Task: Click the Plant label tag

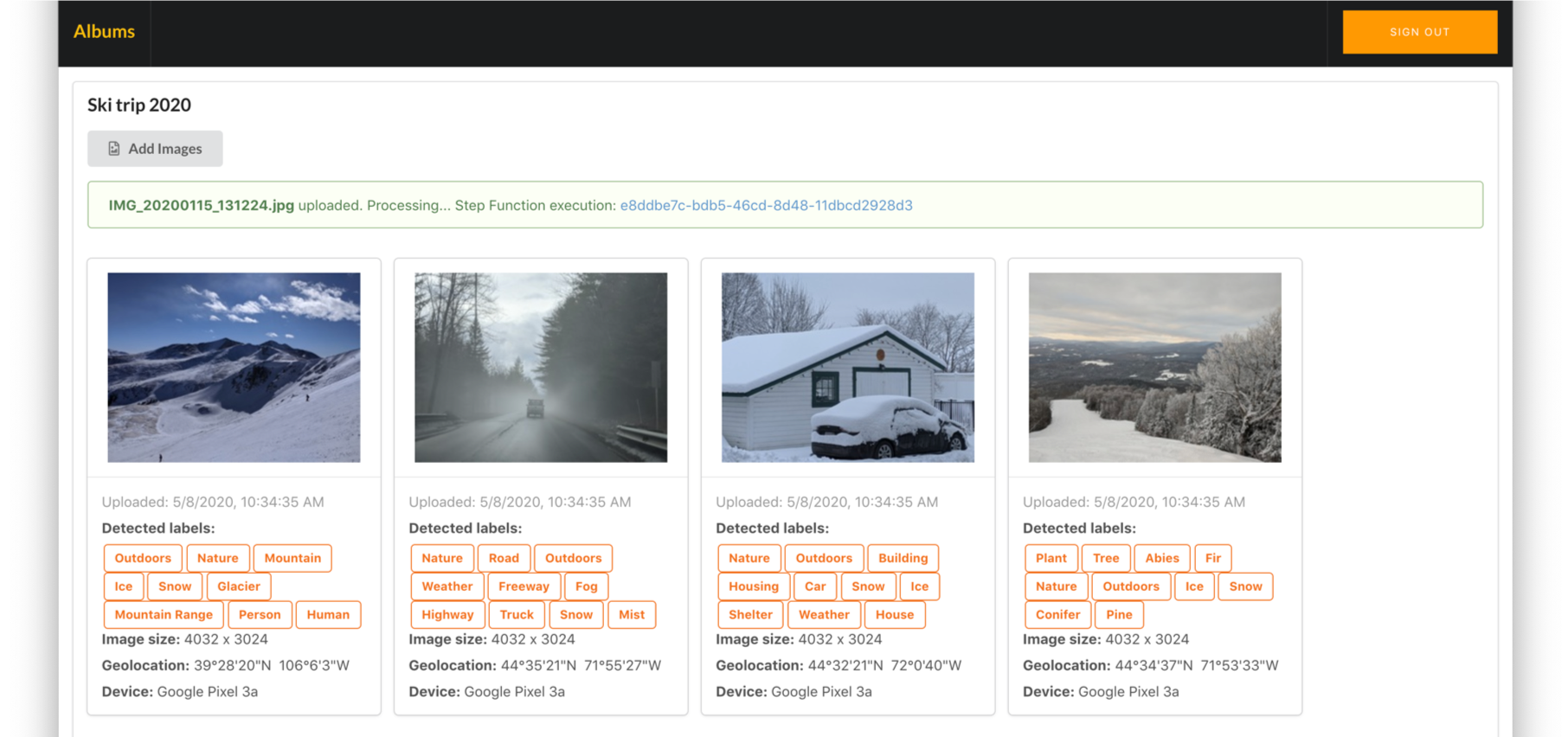Action: click(x=1051, y=558)
